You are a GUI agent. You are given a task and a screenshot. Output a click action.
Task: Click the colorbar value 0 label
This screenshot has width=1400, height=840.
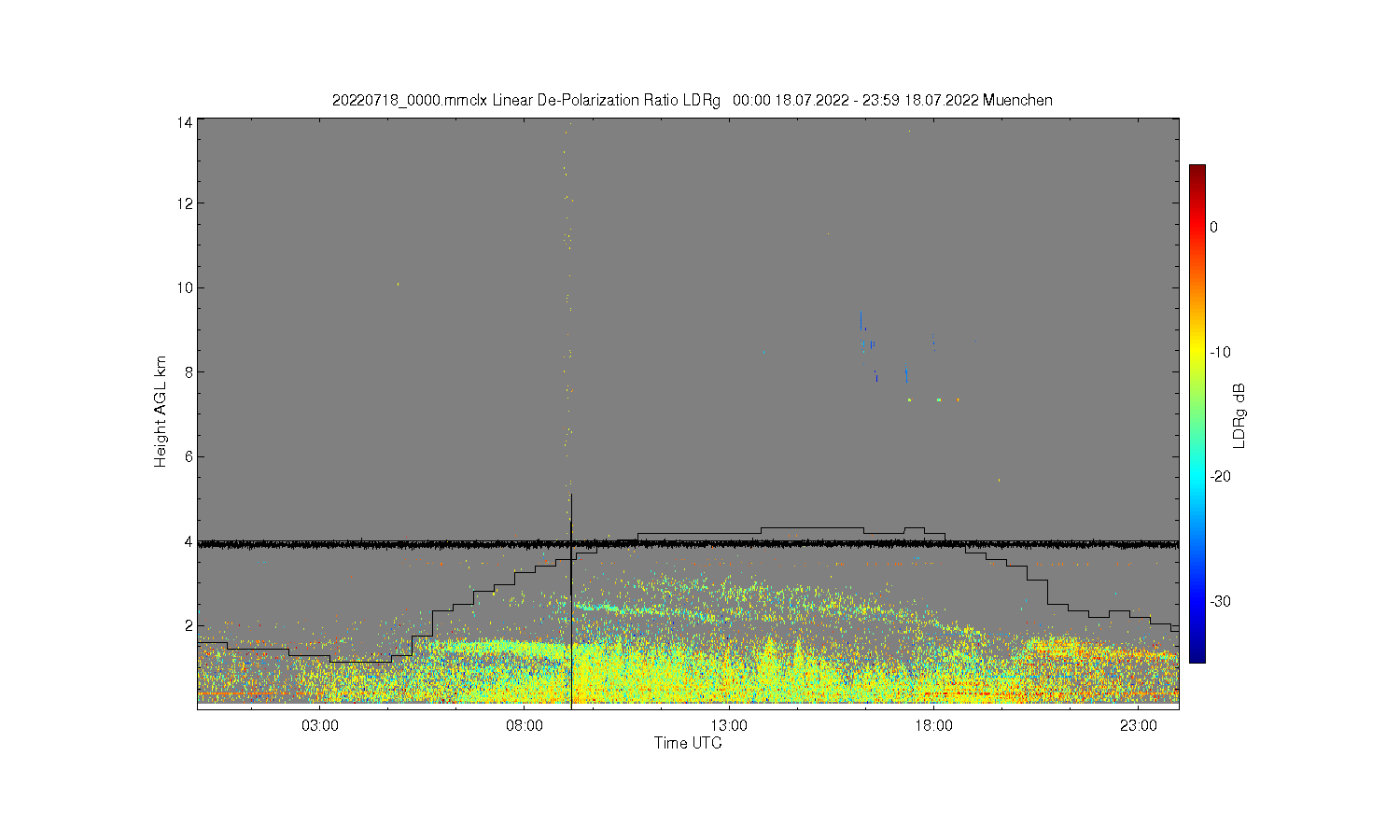[x=1213, y=227]
